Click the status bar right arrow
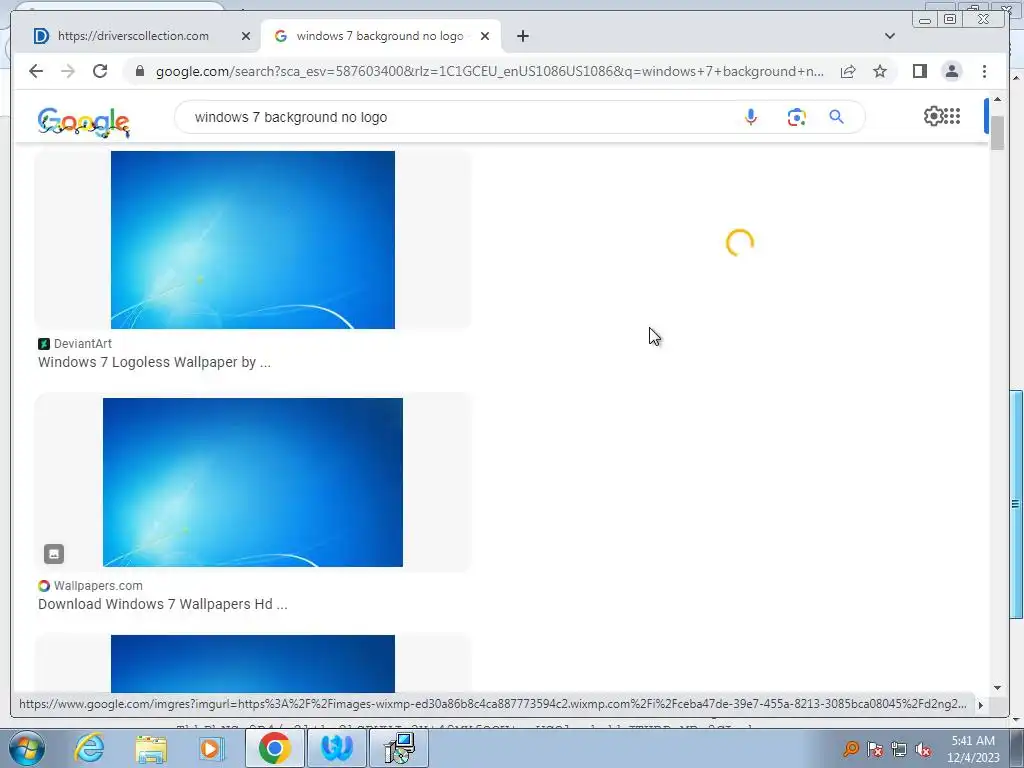The image size is (1024, 768). point(980,705)
